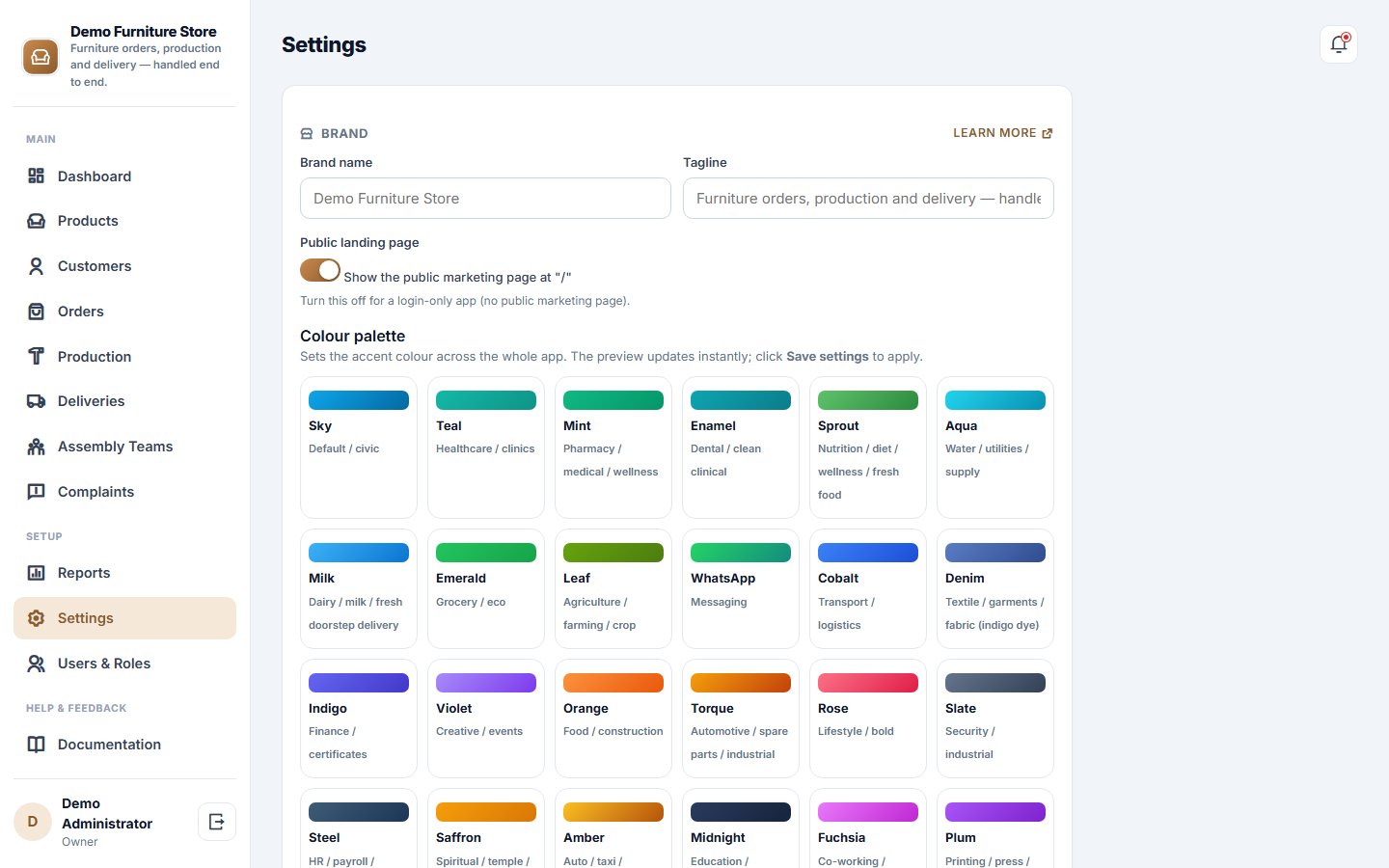This screenshot has width=1389, height=868.
Task: Click the Brand name input field
Action: (x=485, y=198)
